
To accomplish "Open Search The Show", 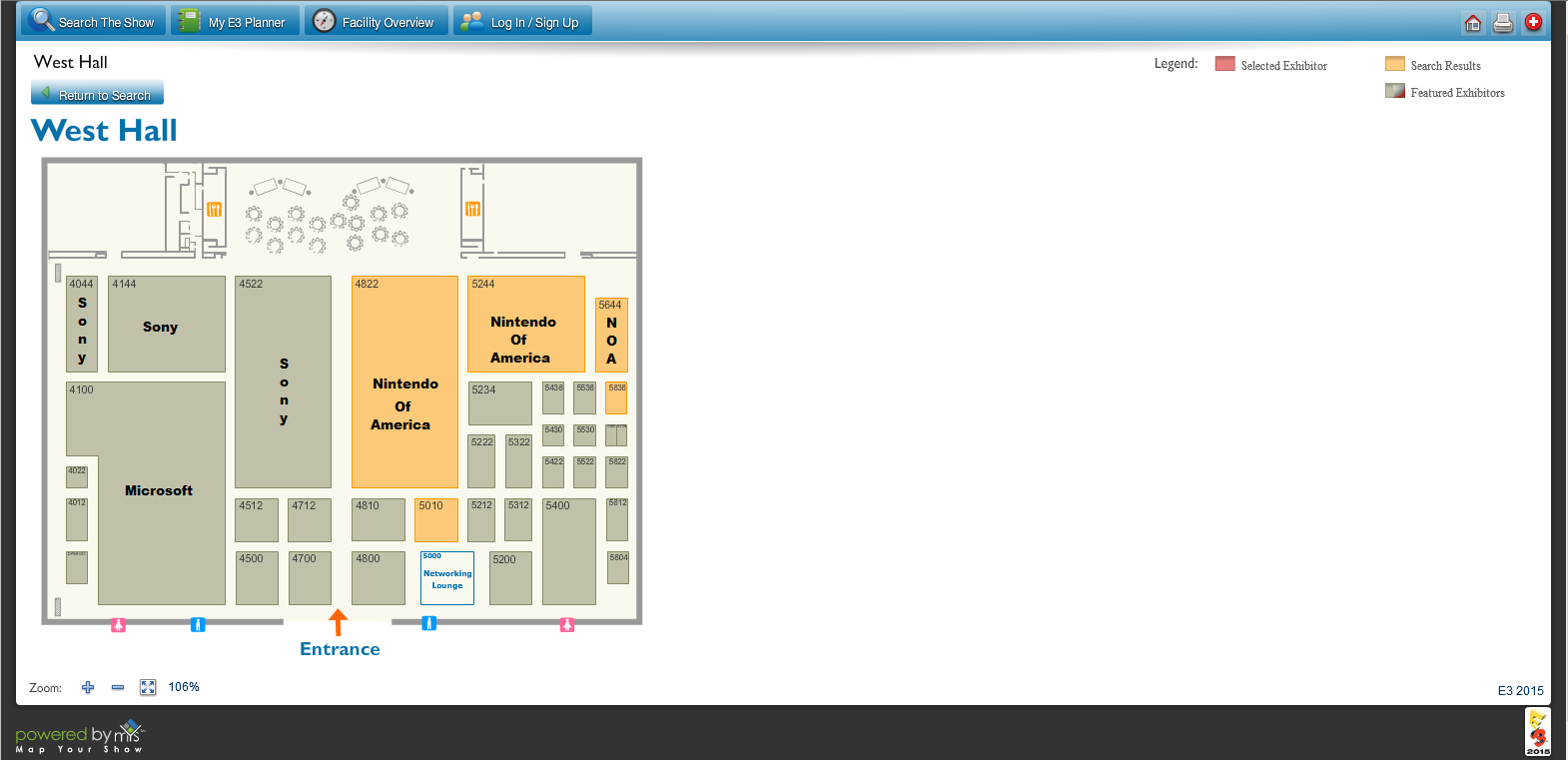I will click(x=94, y=21).
